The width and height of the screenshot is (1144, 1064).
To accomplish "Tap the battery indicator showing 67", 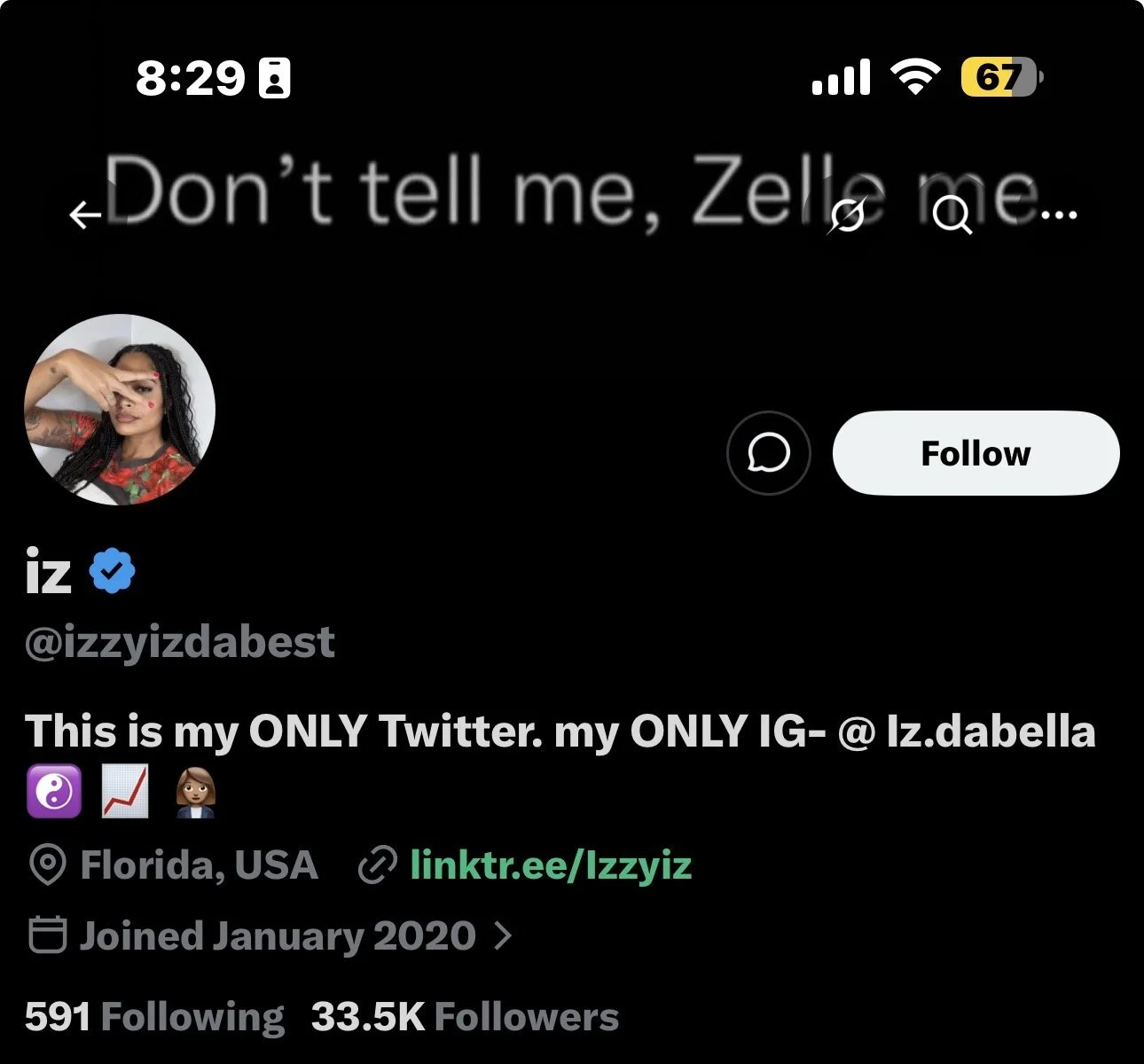I will click(1002, 78).
